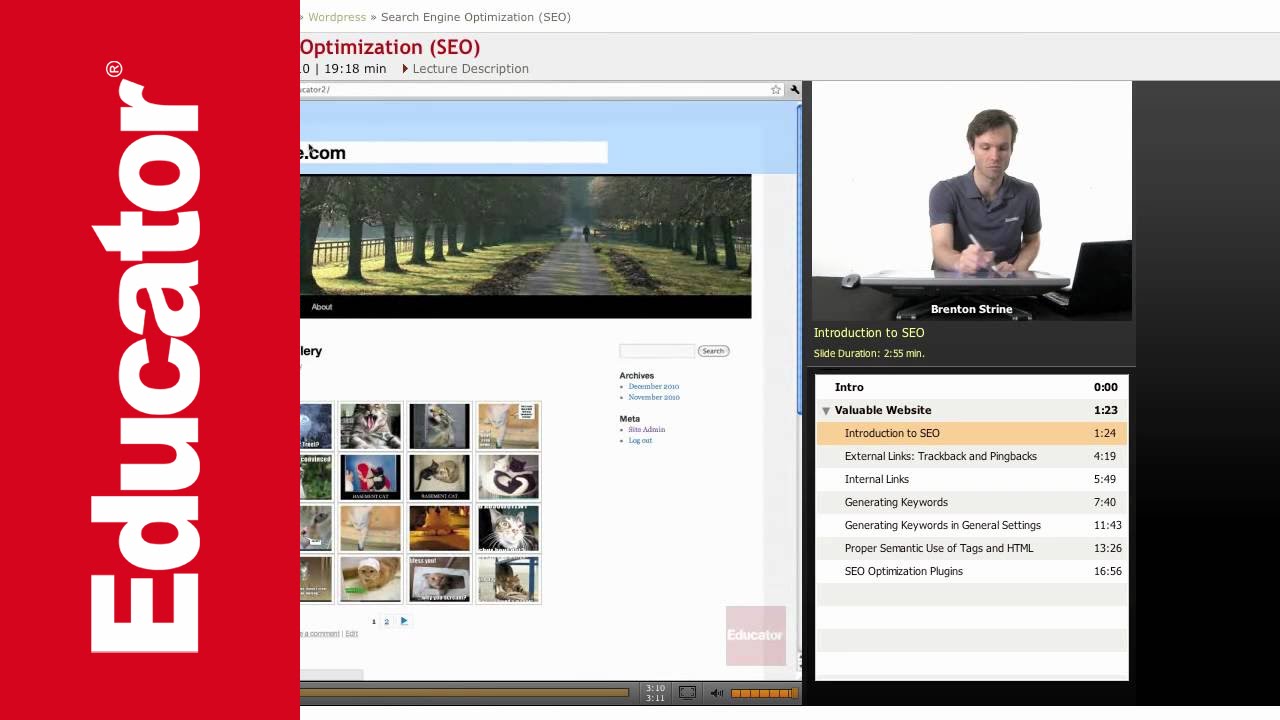
Task: Open the browser wrench settings menu
Action: click(x=794, y=90)
